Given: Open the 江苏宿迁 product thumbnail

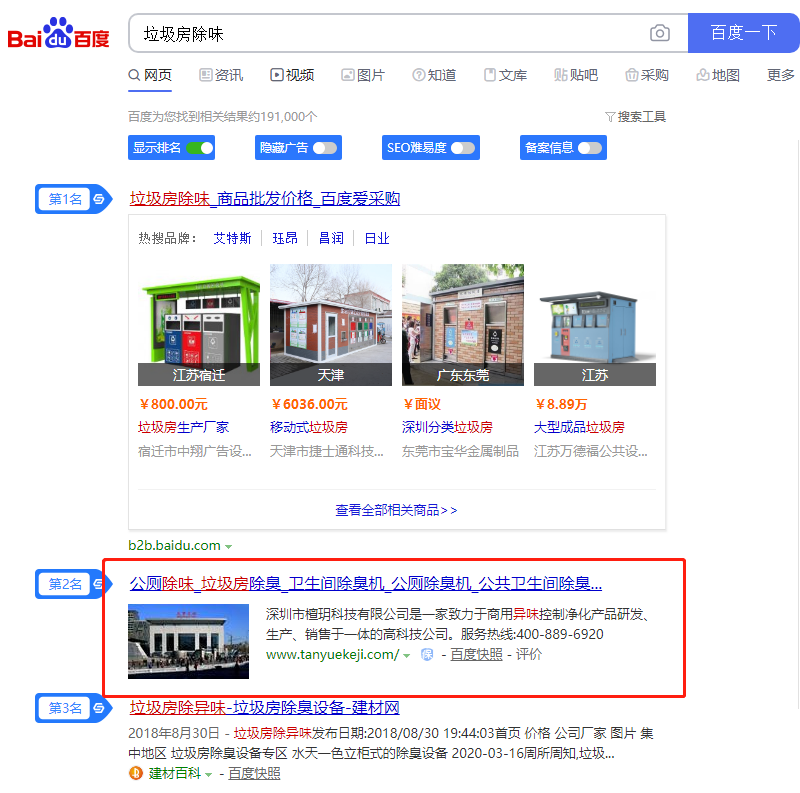Looking at the screenshot, I should (x=199, y=325).
